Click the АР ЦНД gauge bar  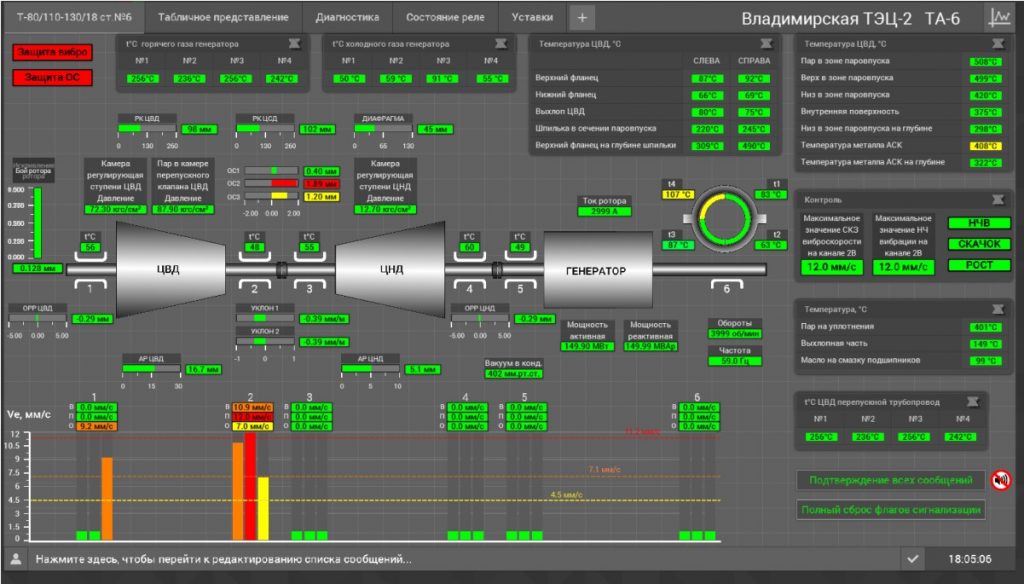coord(370,369)
